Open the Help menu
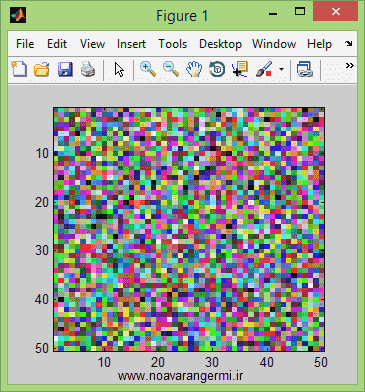 coord(319,44)
